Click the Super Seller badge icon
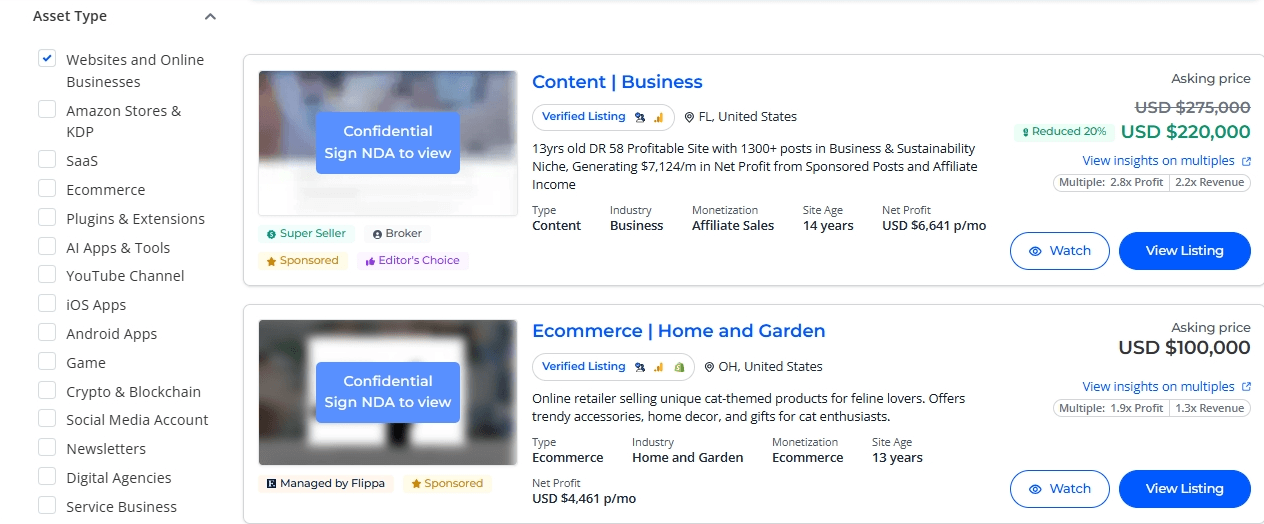Image resolution: width=1264 pixels, height=524 pixels. [271, 234]
